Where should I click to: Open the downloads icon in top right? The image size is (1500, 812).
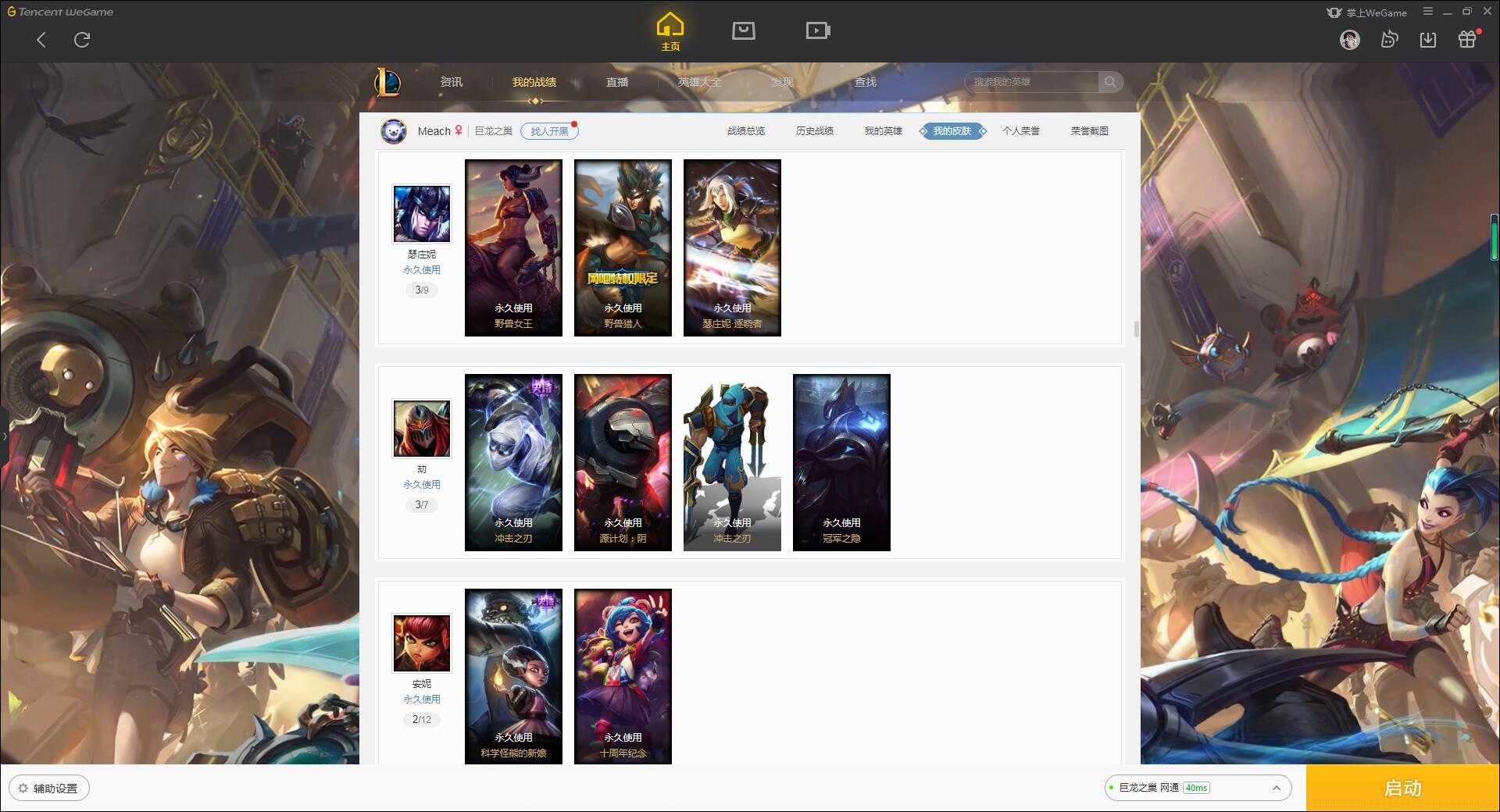[x=1428, y=40]
